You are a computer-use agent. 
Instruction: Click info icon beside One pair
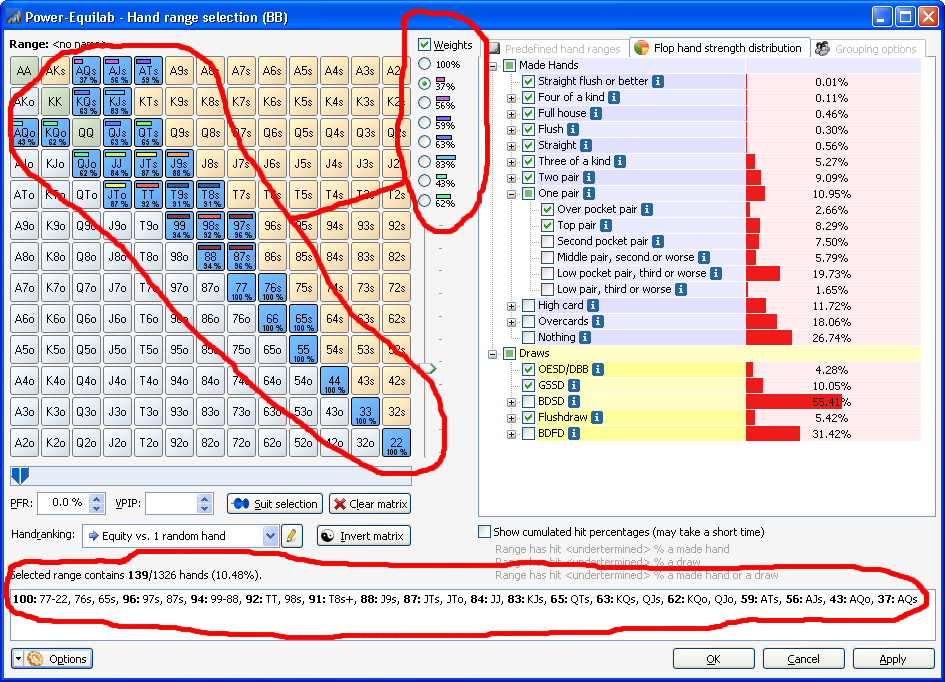[x=589, y=193]
